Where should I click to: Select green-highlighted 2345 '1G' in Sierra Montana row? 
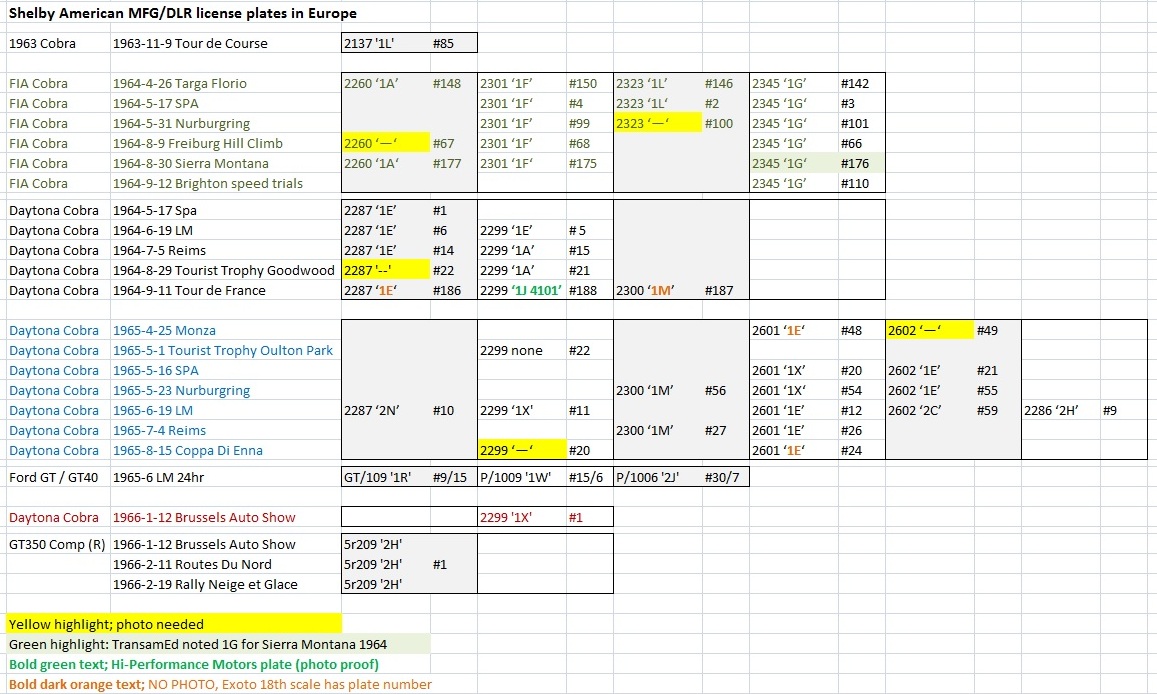tap(783, 164)
